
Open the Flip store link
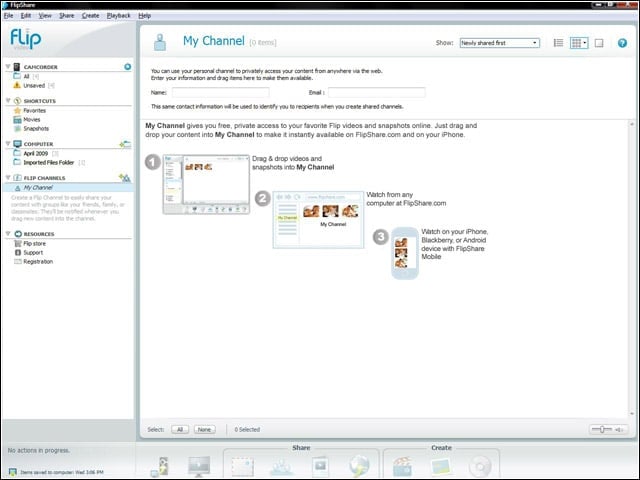[x=30, y=243]
